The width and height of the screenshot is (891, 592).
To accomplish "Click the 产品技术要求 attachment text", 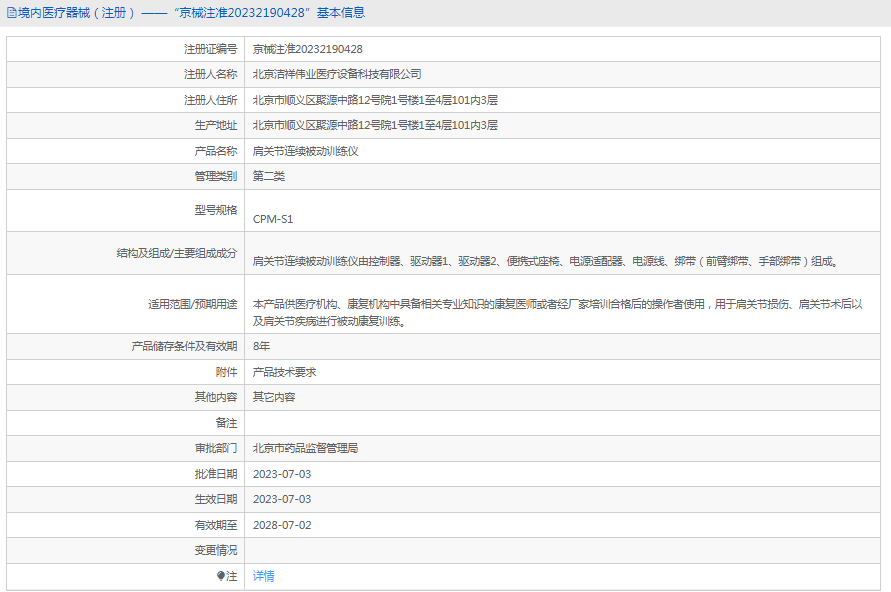I will tap(285, 372).
